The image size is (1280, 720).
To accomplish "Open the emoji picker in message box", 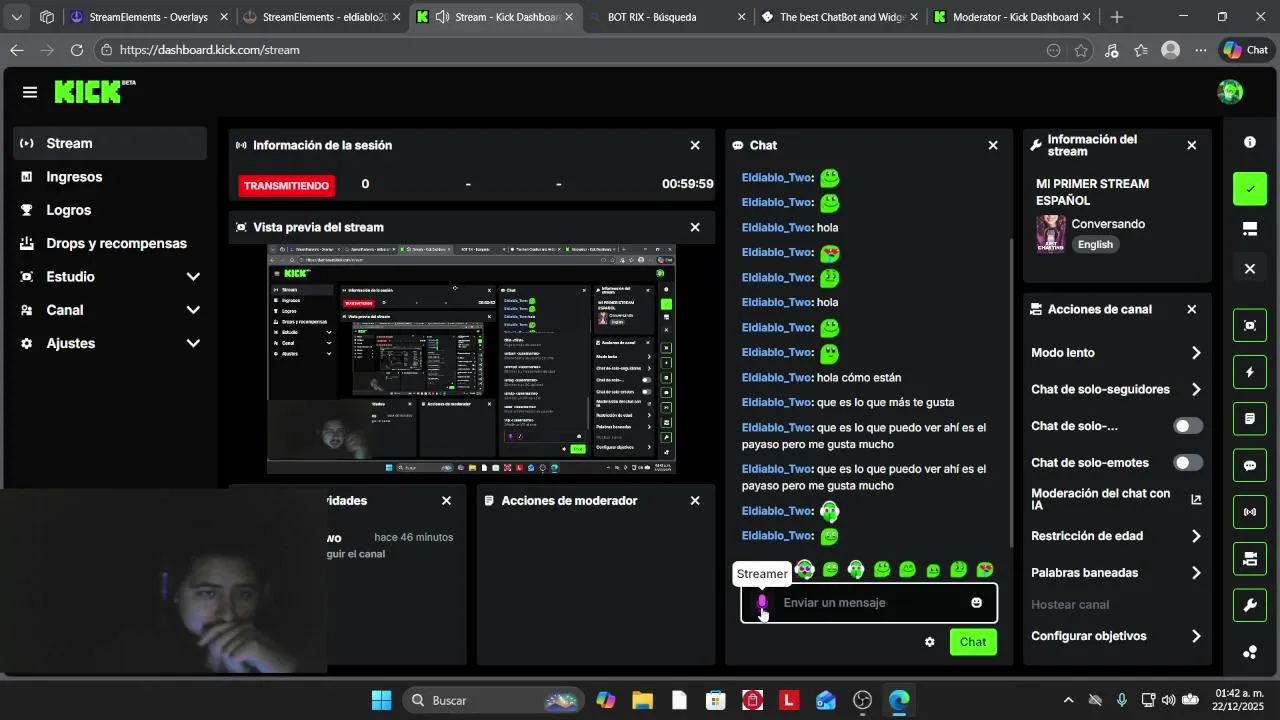I will tap(976, 602).
